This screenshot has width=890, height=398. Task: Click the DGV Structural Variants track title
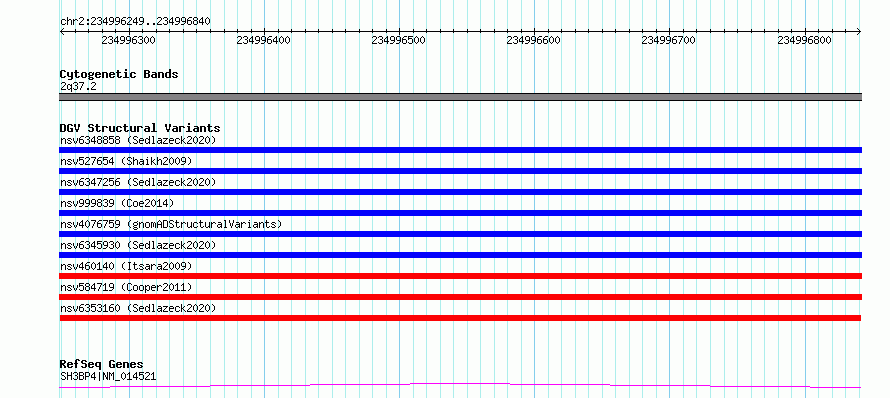(x=140, y=128)
